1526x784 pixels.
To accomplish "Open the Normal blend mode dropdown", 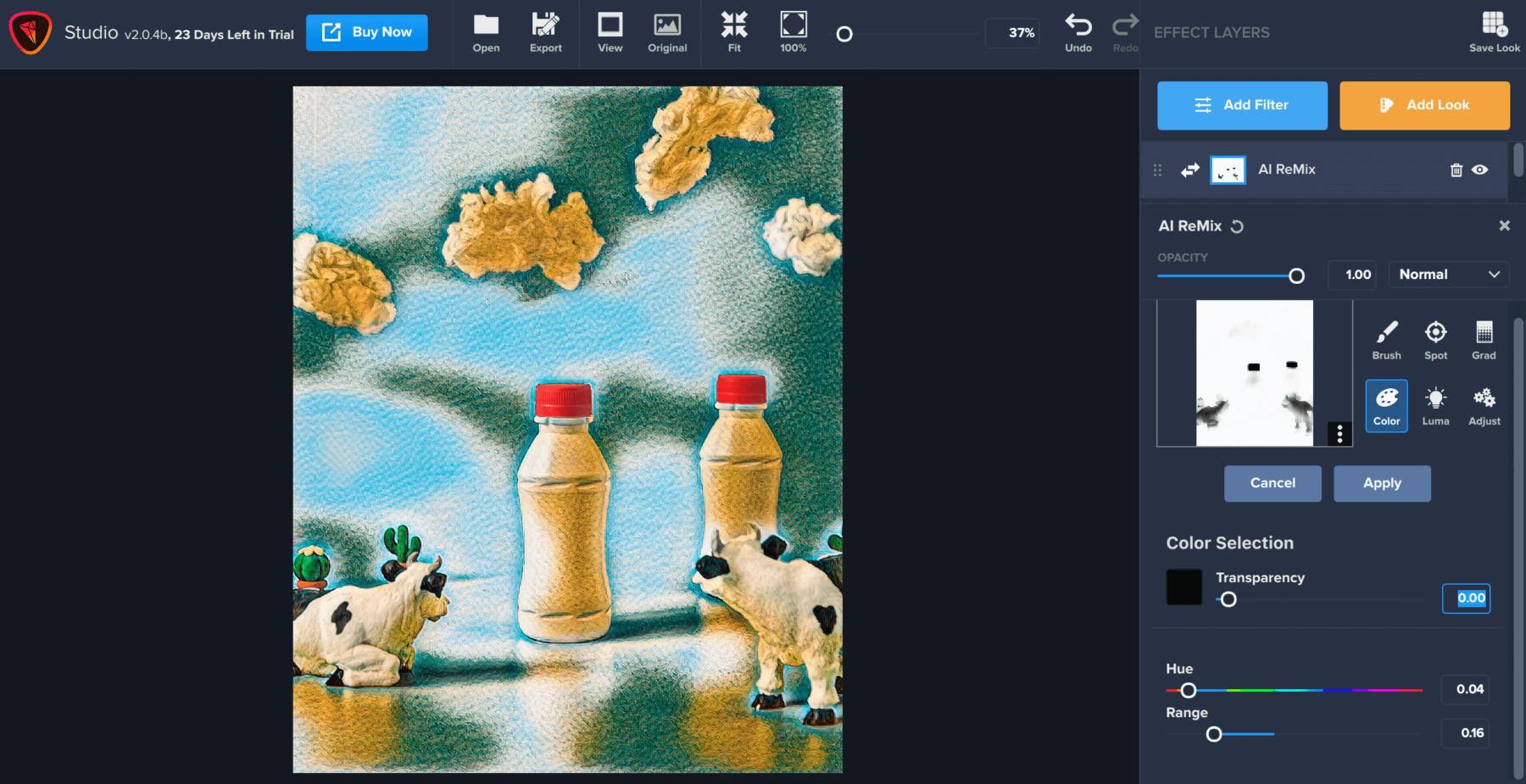I will [x=1449, y=275].
